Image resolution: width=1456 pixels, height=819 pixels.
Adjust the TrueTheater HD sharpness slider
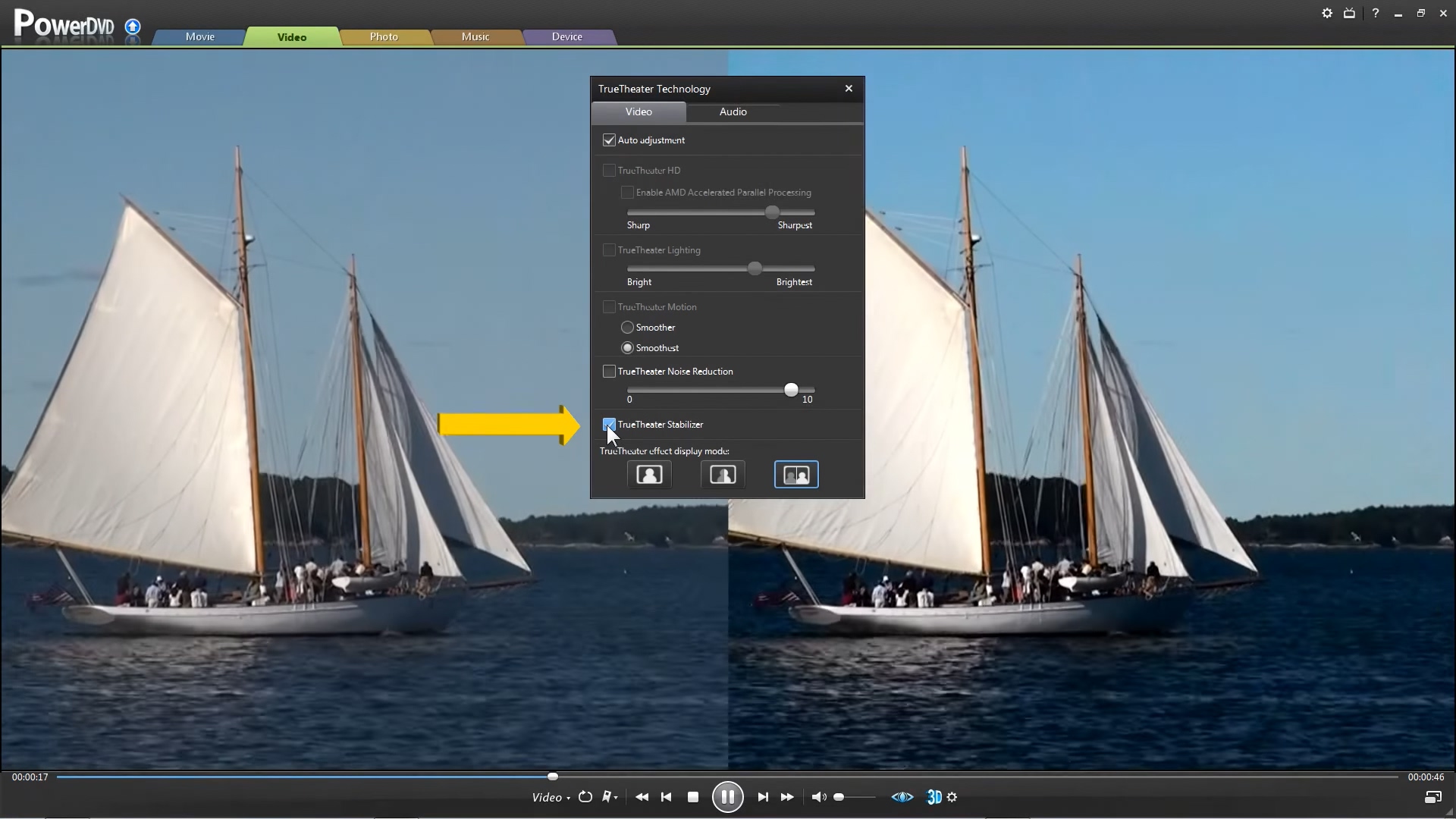772,212
